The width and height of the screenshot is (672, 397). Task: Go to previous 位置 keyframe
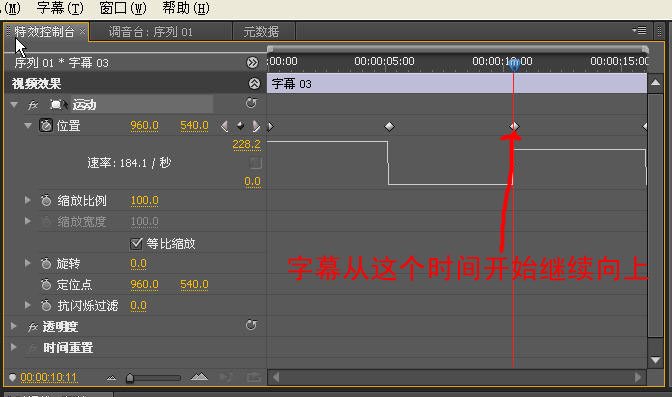point(224,126)
